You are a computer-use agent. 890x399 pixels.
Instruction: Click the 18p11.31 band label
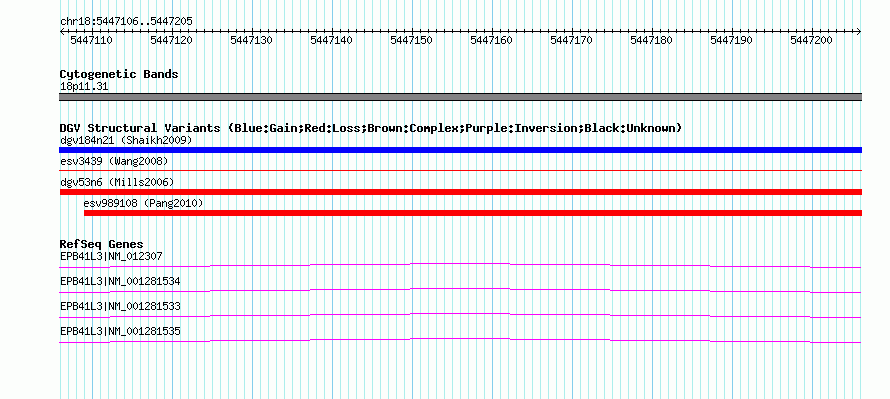[84, 87]
